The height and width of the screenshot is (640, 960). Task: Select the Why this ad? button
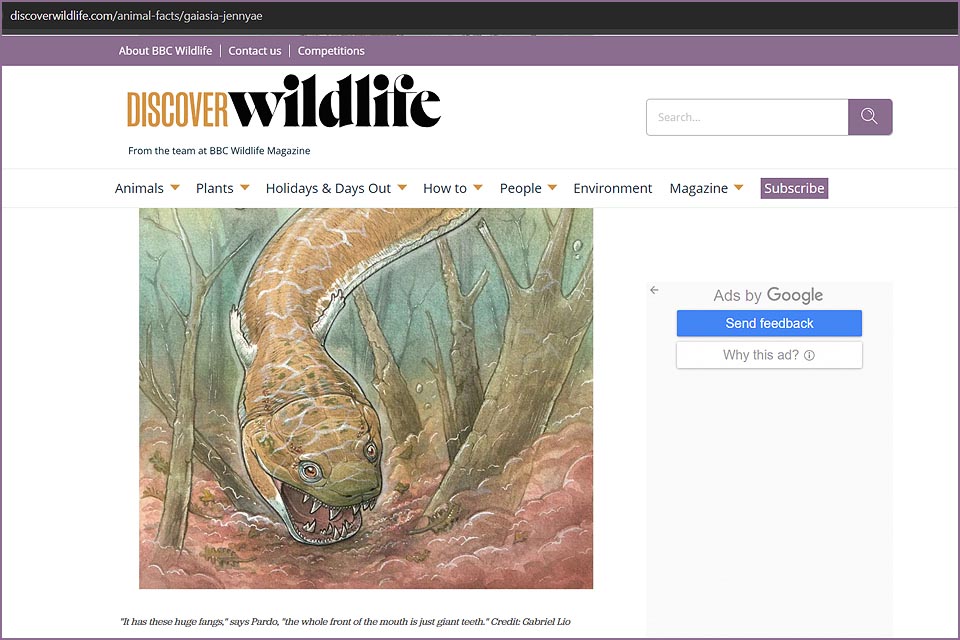pos(768,355)
